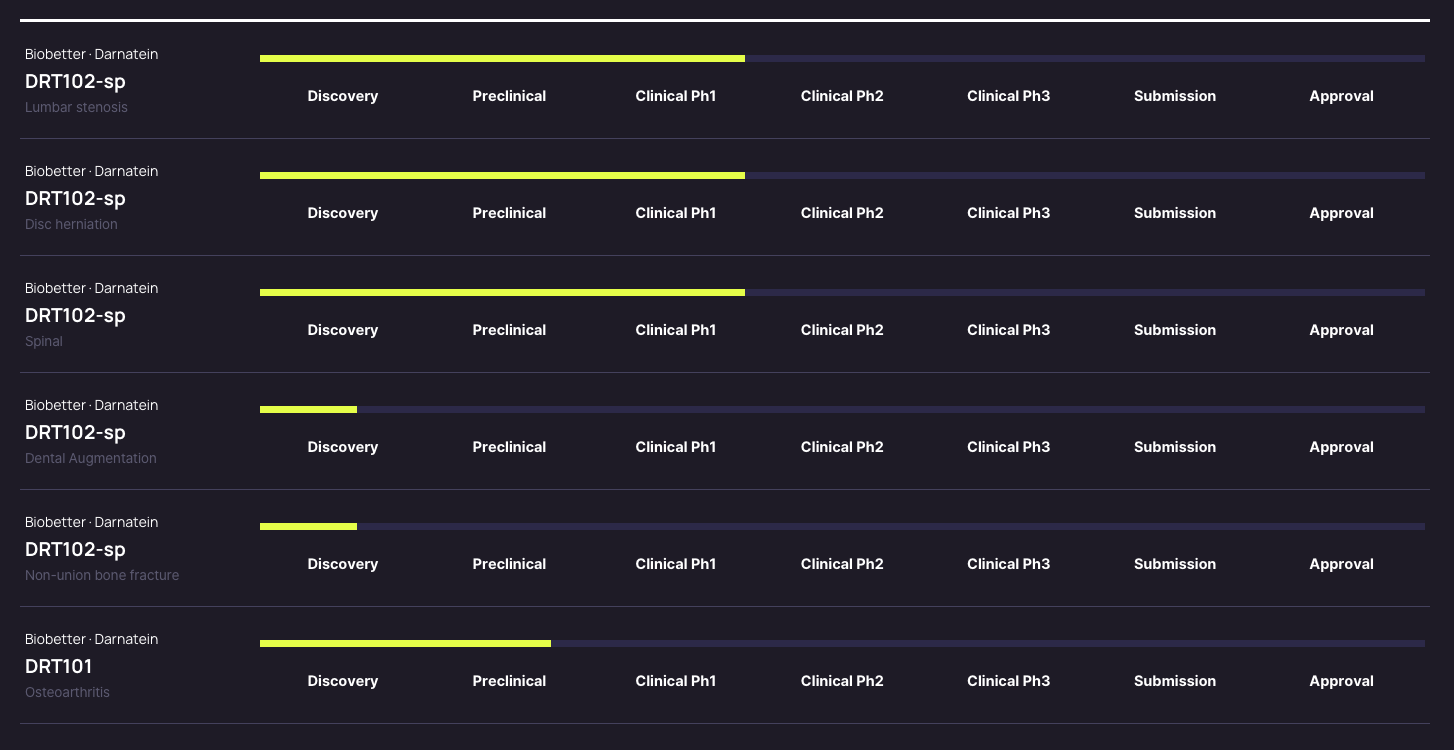Click the Spinal indication label
The width and height of the screenshot is (1454, 750).
pos(44,341)
